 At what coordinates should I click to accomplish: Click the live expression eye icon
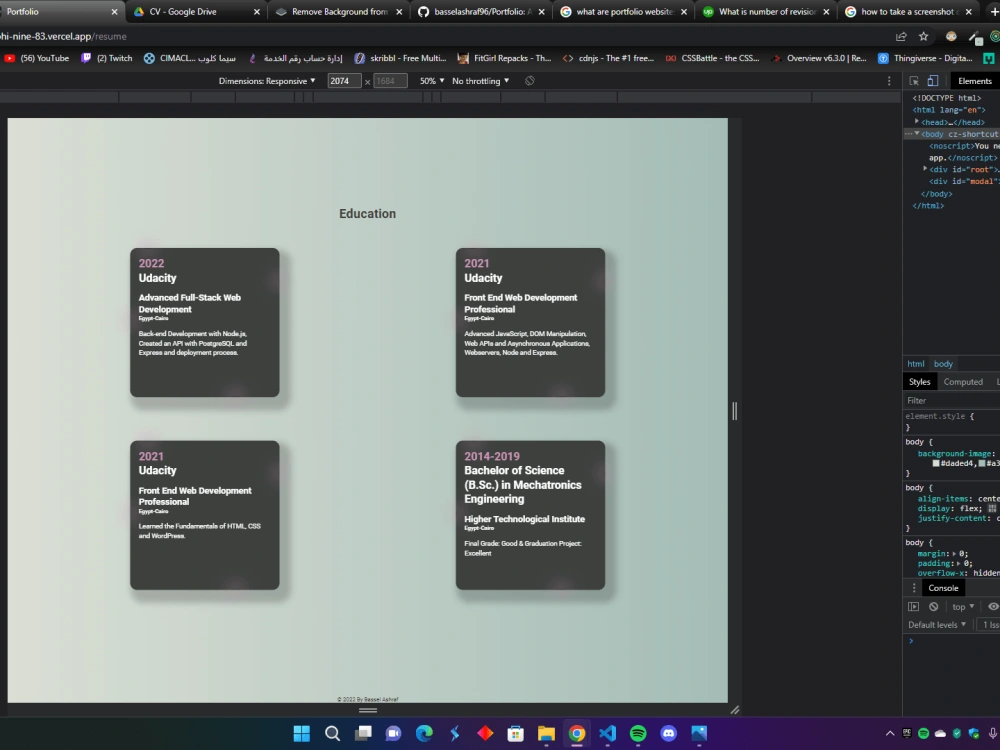pos(993,607)
